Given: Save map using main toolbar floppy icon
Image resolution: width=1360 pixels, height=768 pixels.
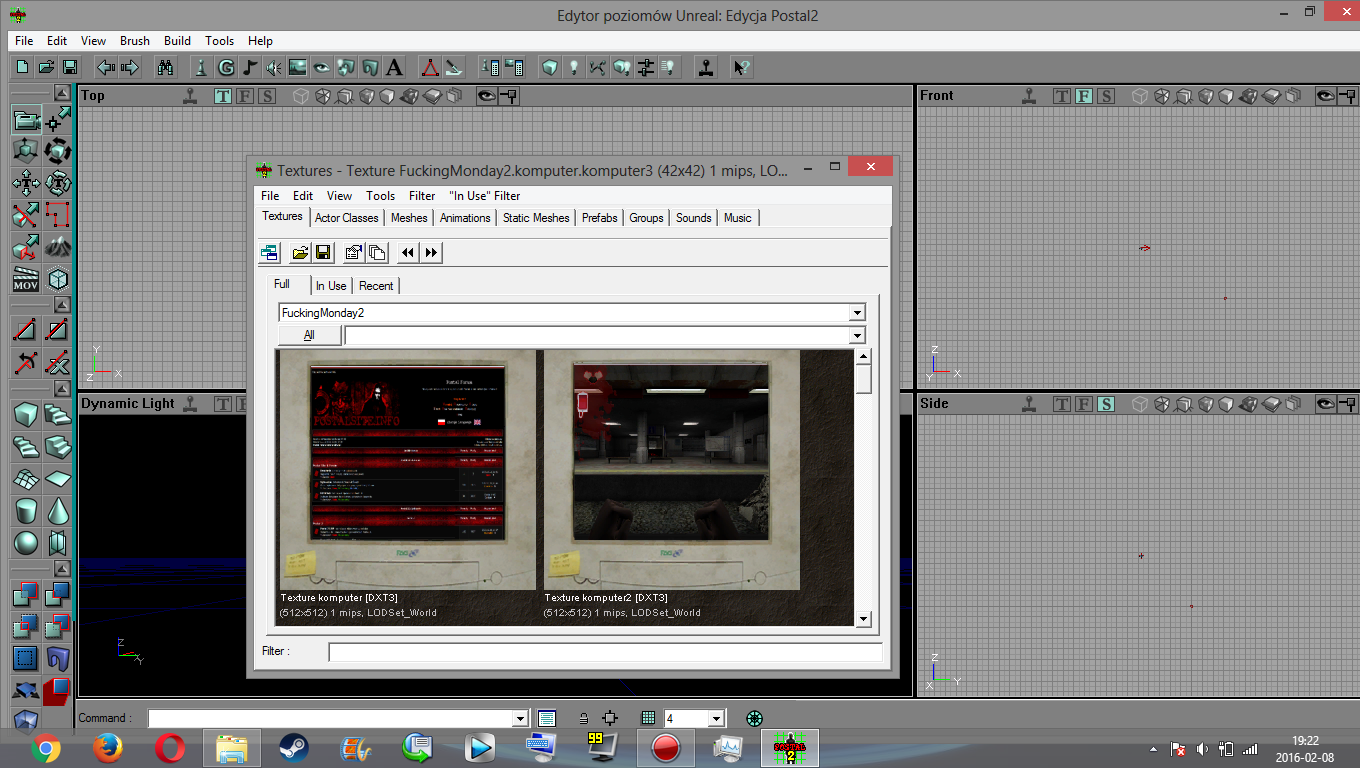Looking at the screenshot, I should (70, 67).
